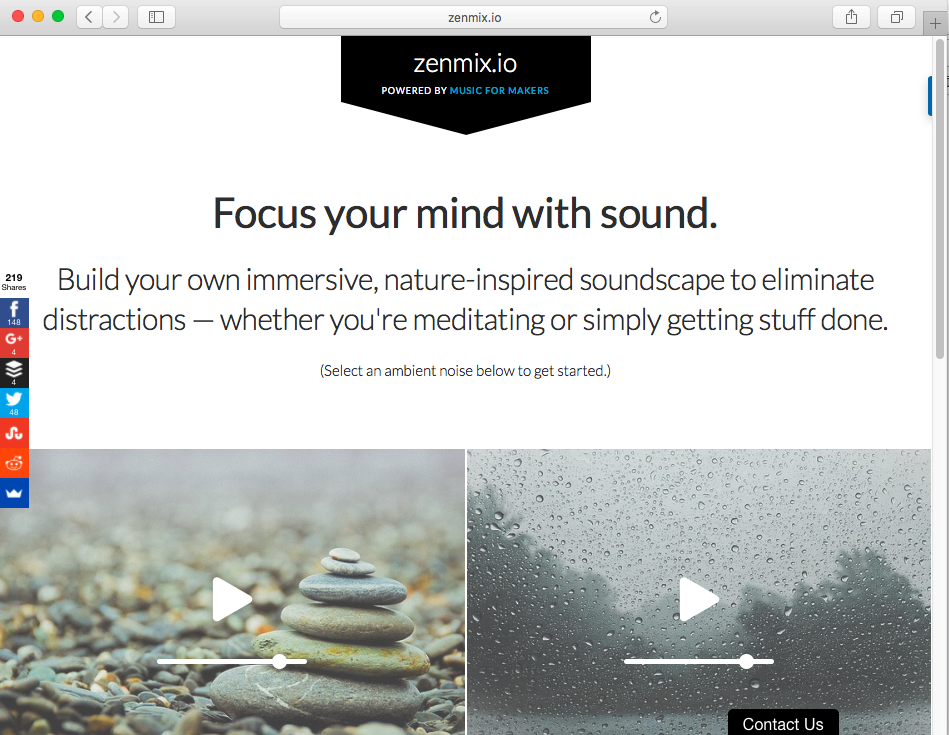Screen dimensions: 949x735
Task: Click the crown icon in the share bar
Action: 14,493
